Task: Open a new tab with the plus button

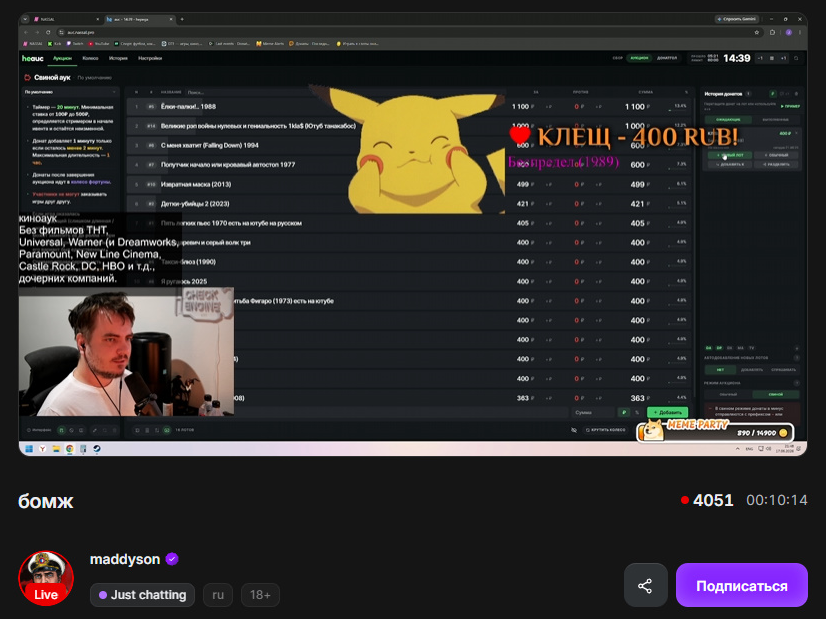Action: (x=182, y=19)
